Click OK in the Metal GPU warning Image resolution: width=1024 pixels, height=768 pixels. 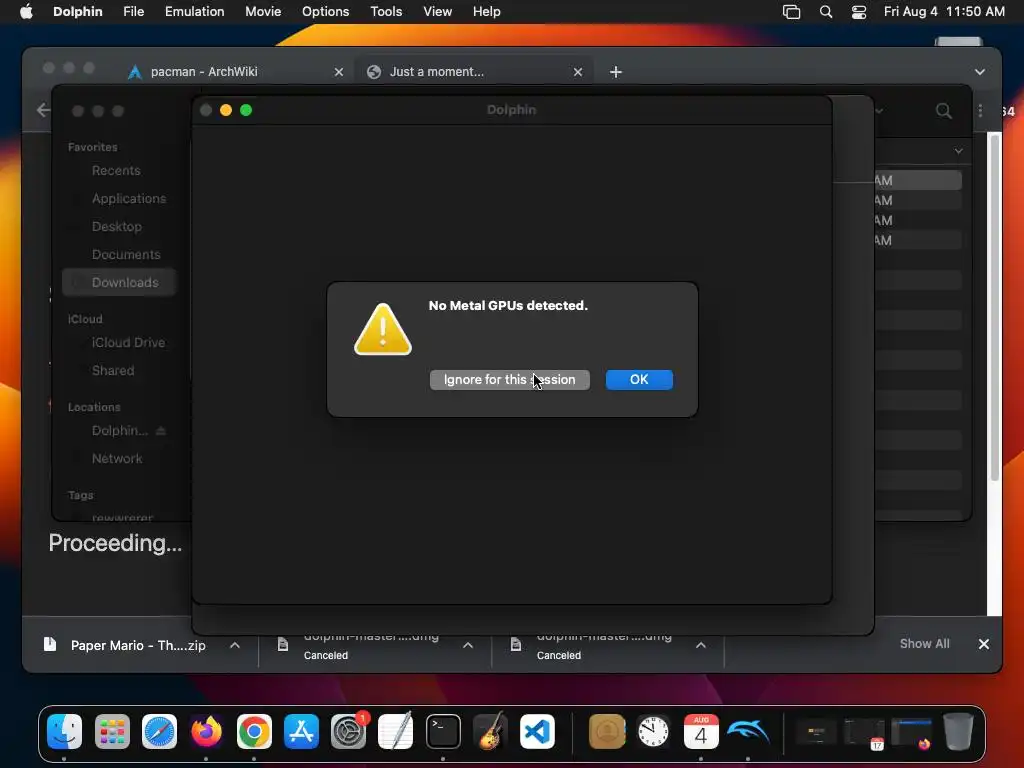click(639, 379)
